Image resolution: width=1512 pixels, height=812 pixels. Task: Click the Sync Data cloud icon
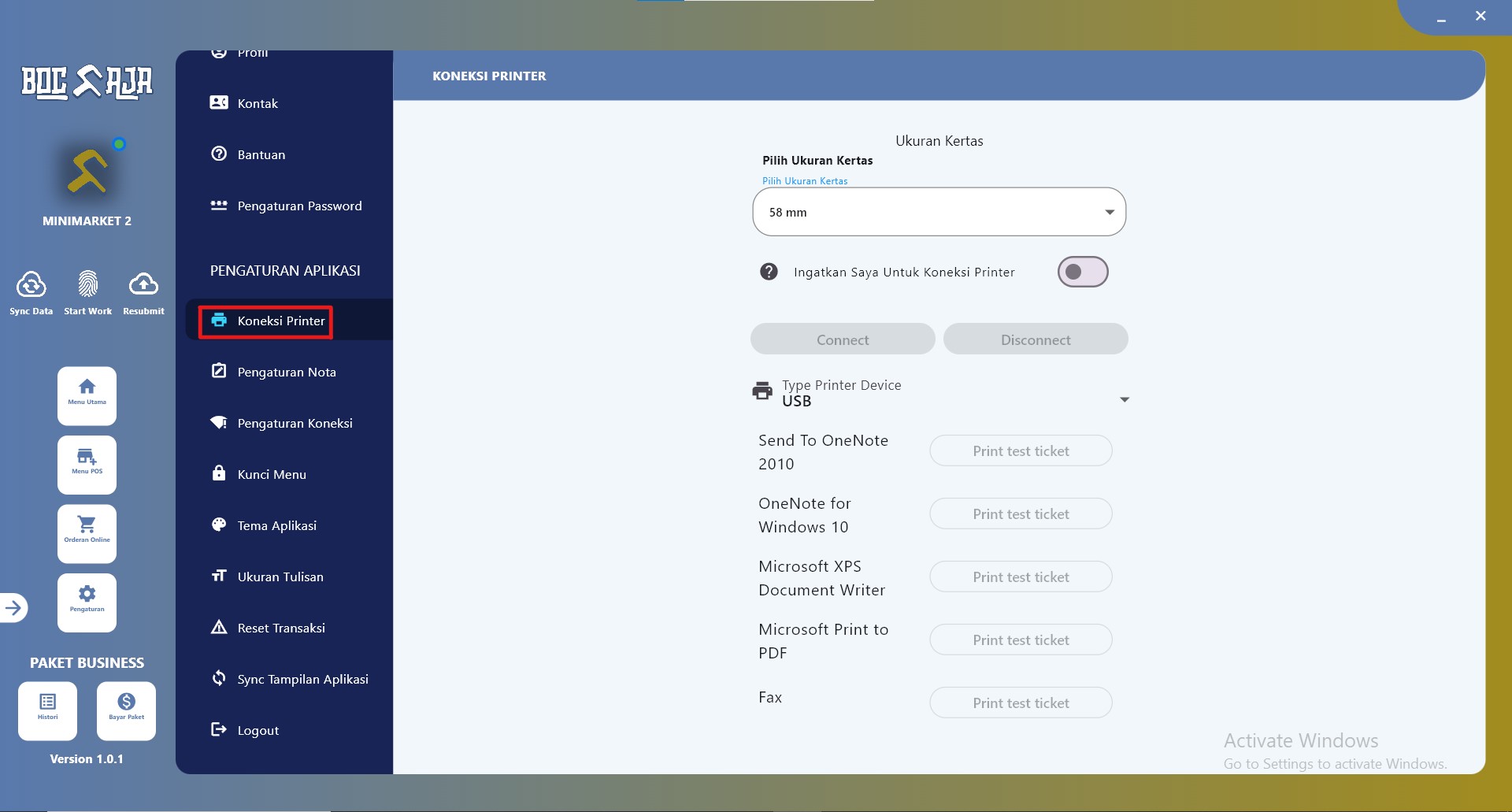coord(31,284)
